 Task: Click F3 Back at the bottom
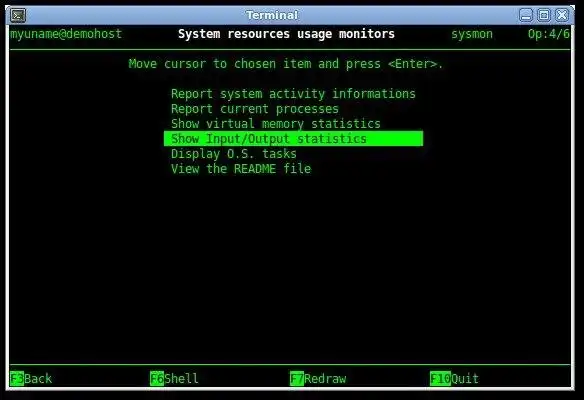tap(31, 378)
